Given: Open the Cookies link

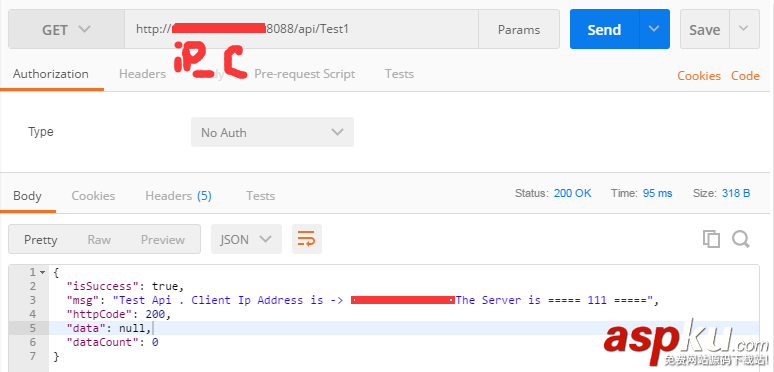Looking at the screenshot, I should (x=698, y=75).
